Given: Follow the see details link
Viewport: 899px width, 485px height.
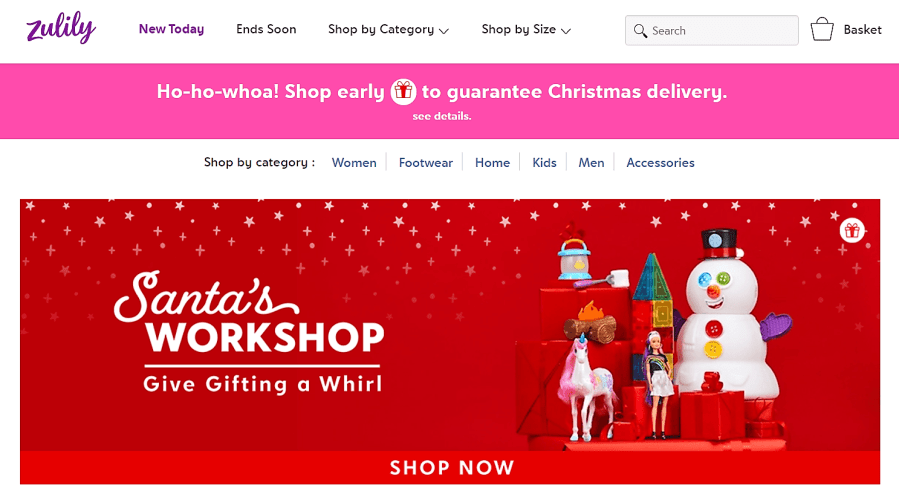Looking at the screenshot, I should pos(441,116).
